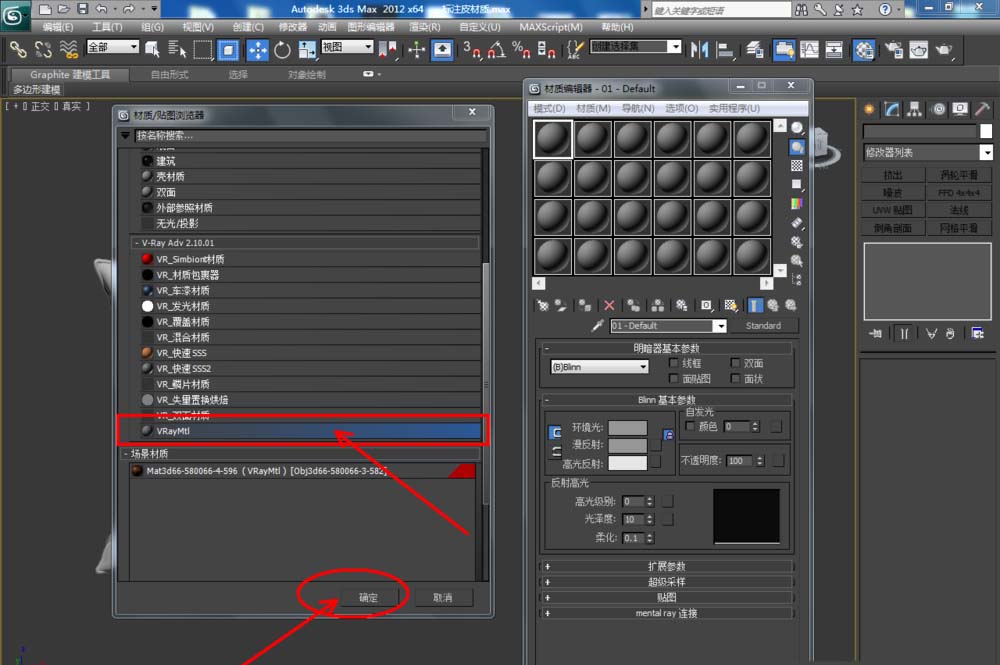Screen dimensions: 1000x665
Task: Toggle checkered background icon for sample slots
Action: (797, 166)
